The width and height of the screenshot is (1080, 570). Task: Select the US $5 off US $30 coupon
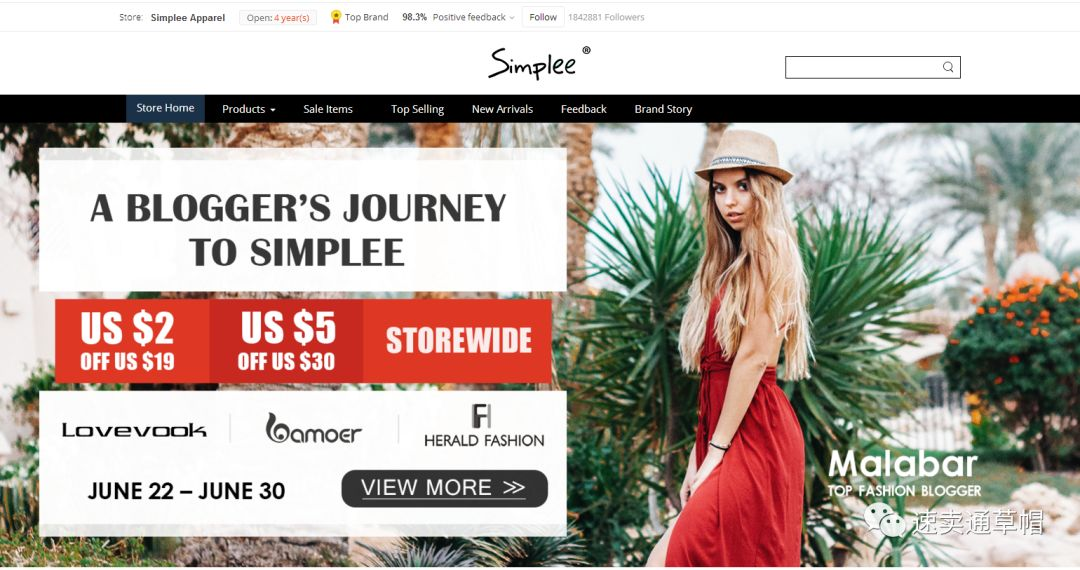pyautogui.click(x=287, y=341)
